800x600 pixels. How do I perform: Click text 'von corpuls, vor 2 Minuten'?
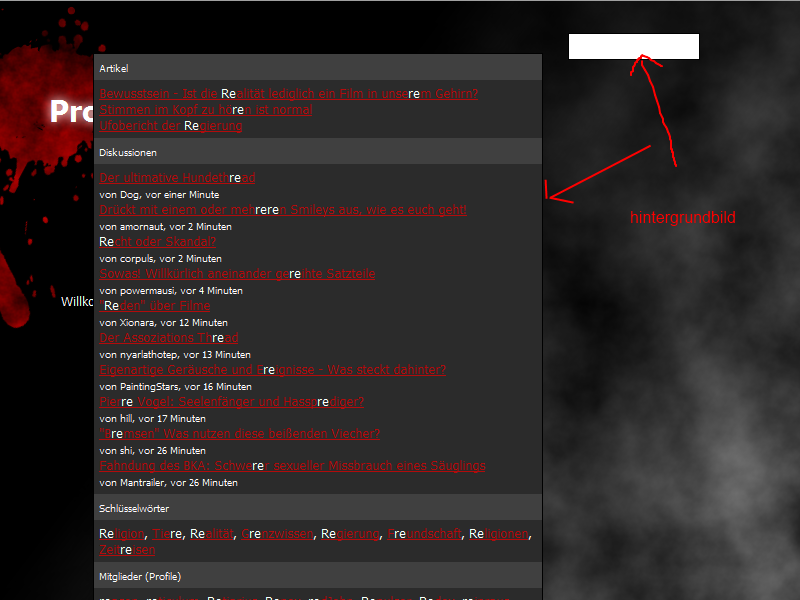(160, 259)
